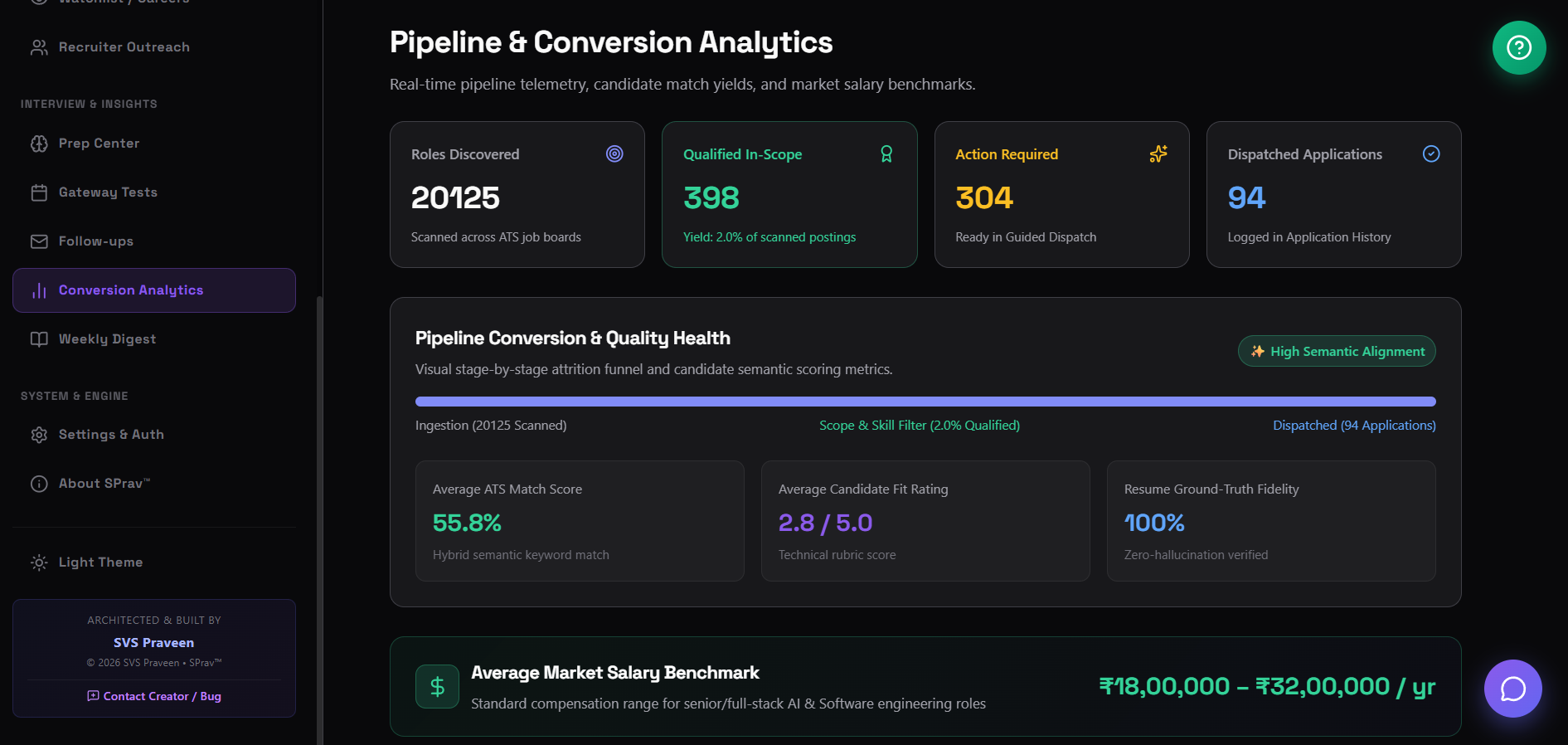The image size is (1568, 745).
Task: Click the ribbon badge icon on Qualified In-Scope
Action: coord(886,153)
